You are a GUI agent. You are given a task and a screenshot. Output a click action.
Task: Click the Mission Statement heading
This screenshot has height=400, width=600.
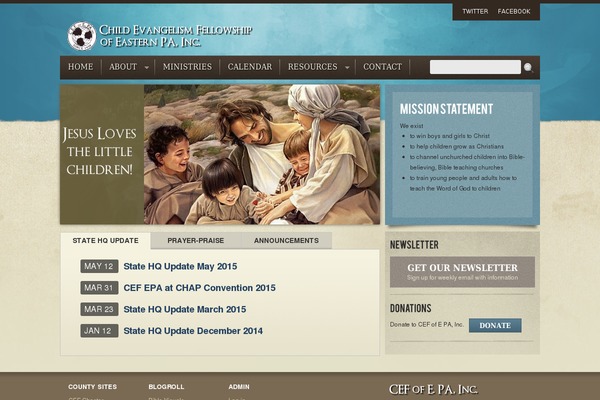point(447,109)
